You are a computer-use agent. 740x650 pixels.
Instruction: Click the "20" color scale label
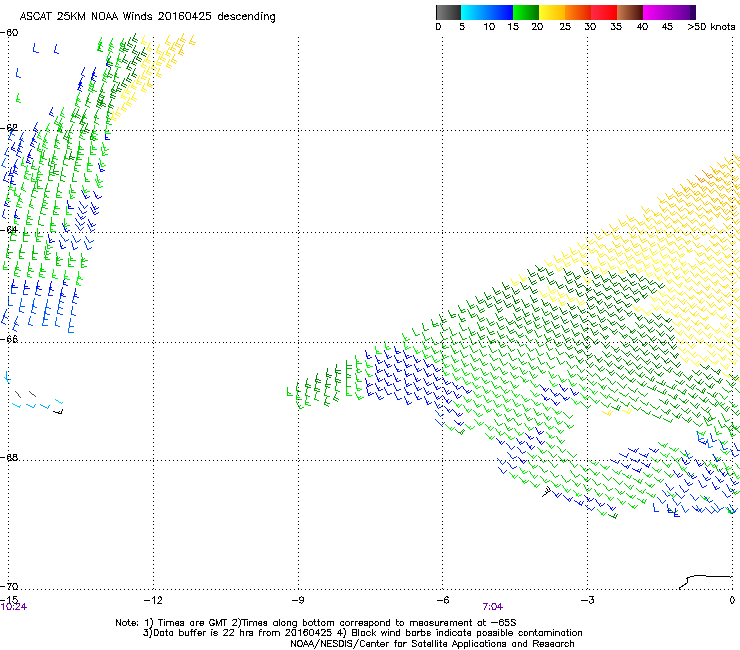coord(537,27)
